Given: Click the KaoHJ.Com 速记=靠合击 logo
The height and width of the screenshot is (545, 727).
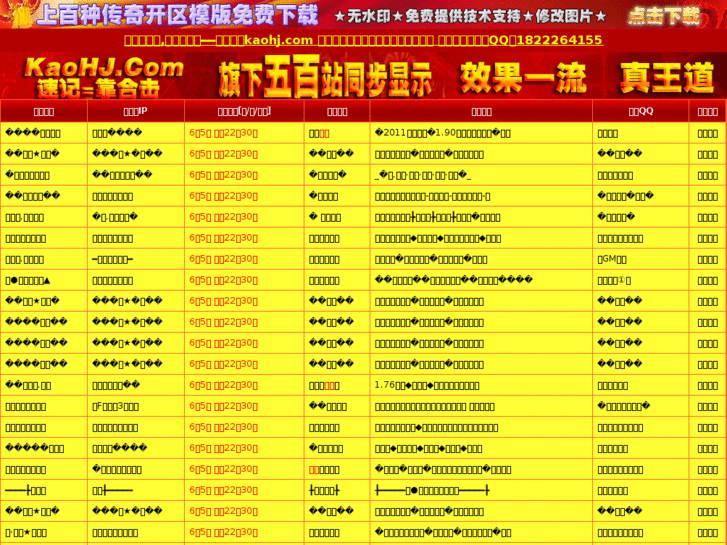Looking at the screenshot, I should (104, 77).
